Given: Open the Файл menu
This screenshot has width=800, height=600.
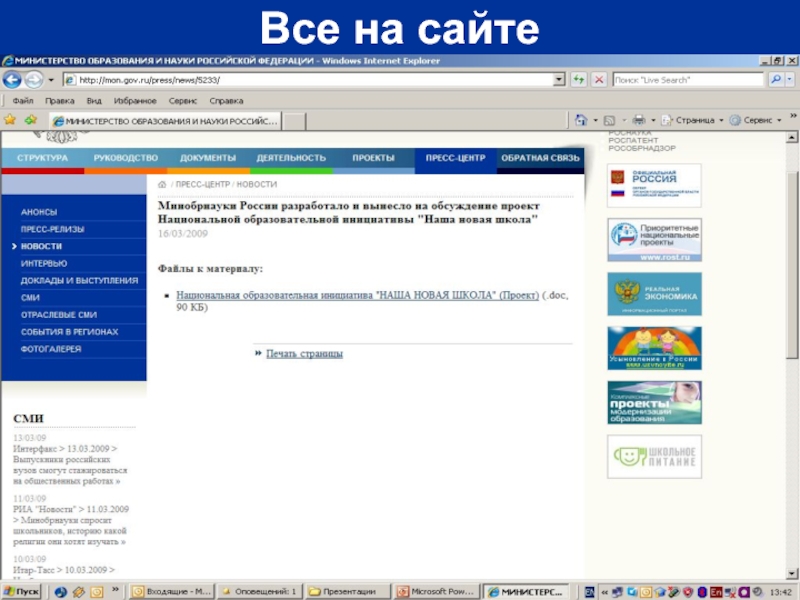Looking at the screenshot, I should [x=23, y=101].
